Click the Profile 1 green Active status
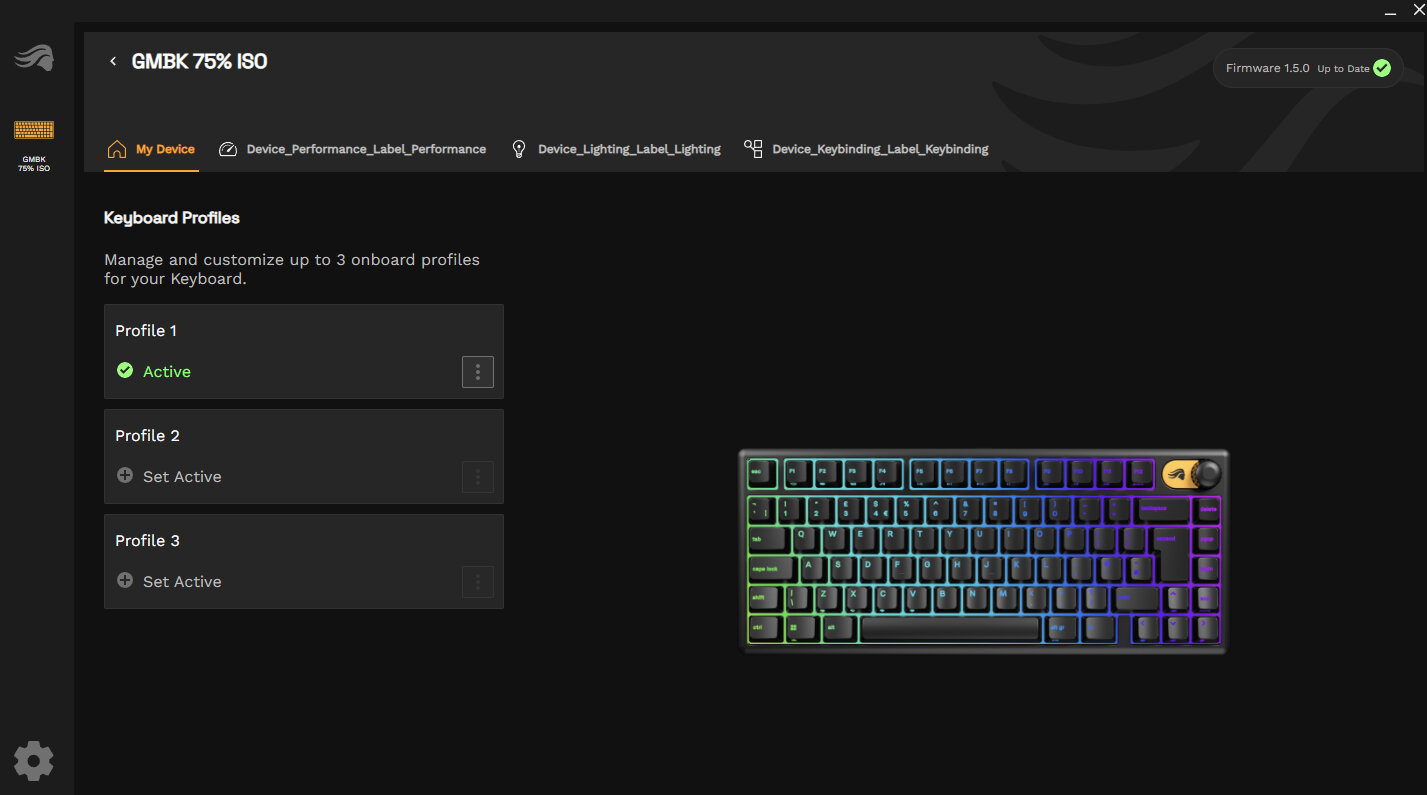The image size is (1427, 795). coord(154,371)
